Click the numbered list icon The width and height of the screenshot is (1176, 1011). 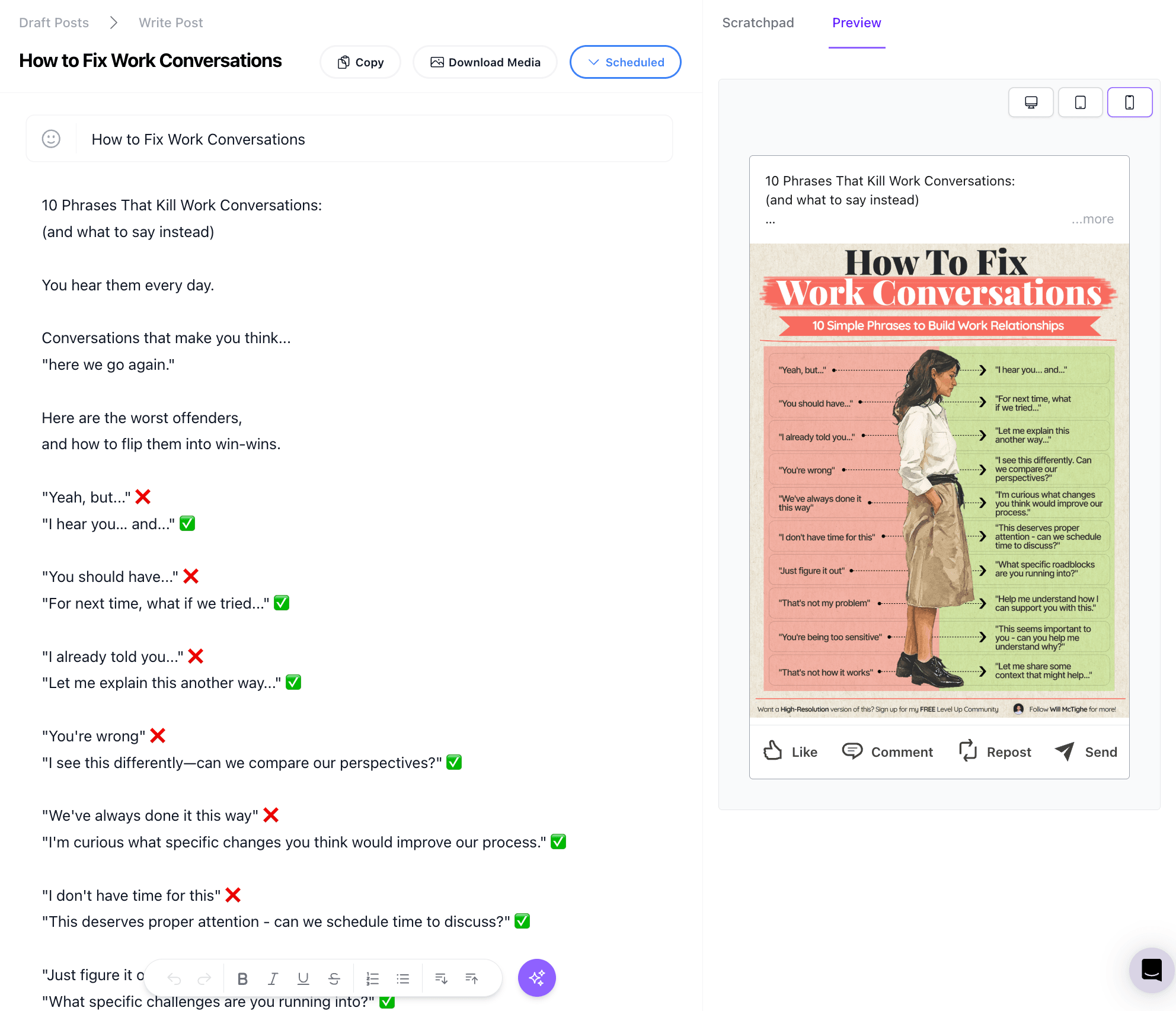[371, 978]
